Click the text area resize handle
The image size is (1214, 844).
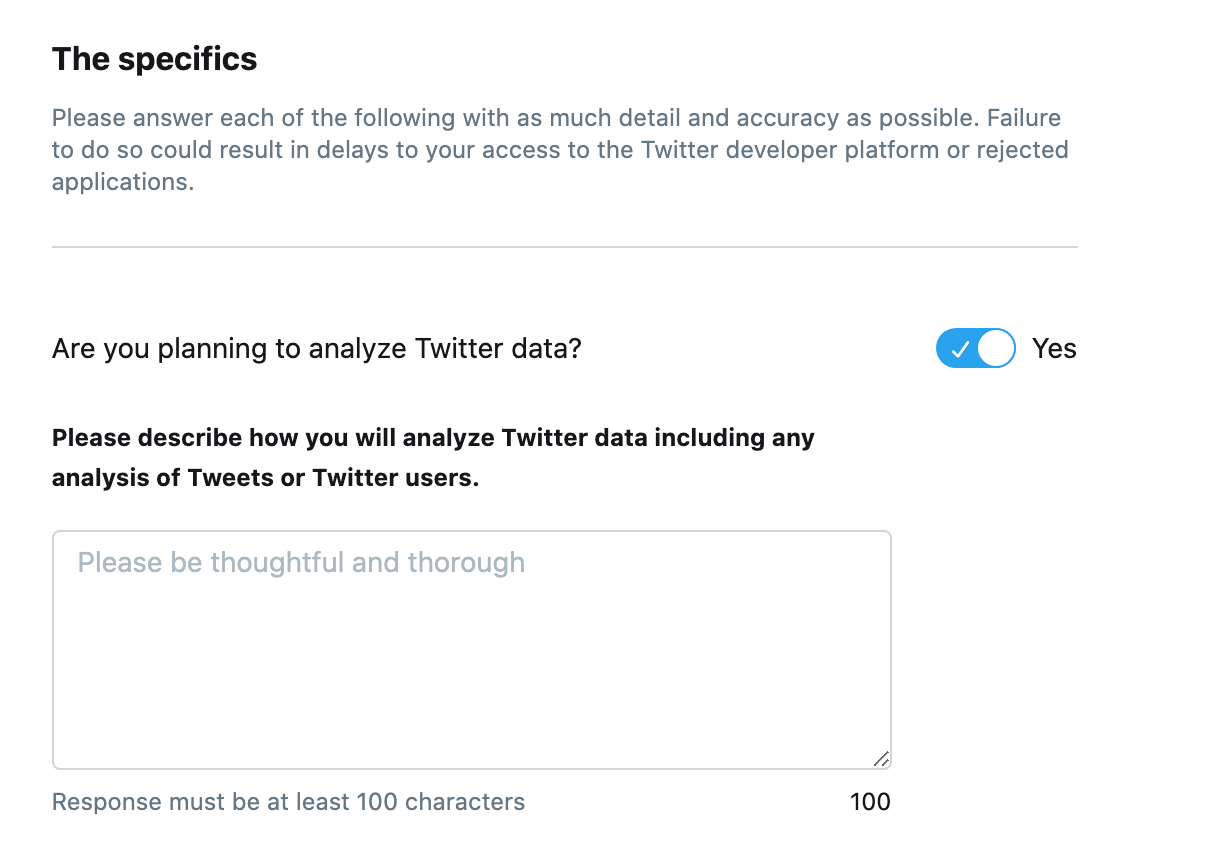click(x=880, y=759)
